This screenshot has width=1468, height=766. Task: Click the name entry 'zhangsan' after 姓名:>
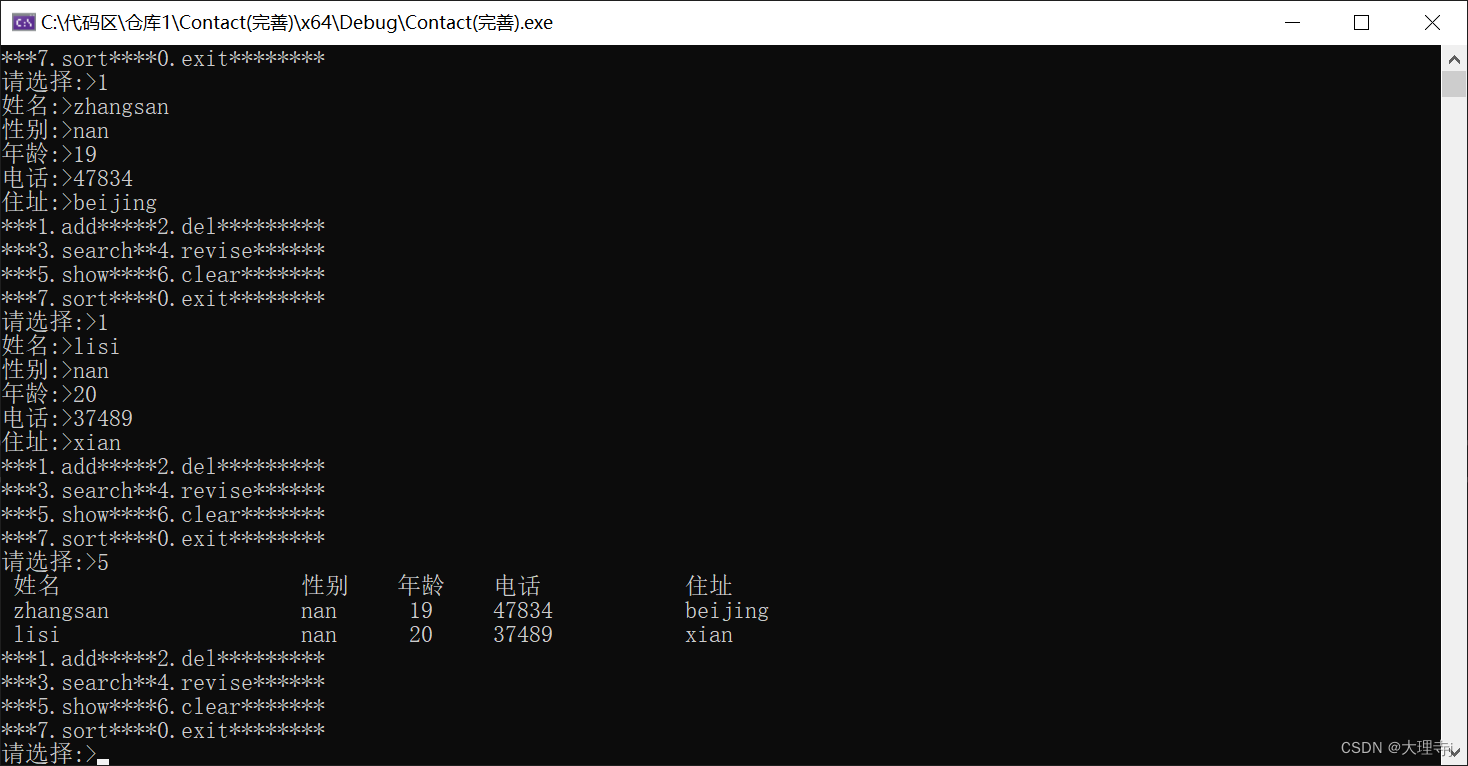pyautogui.click(x=121, y=107)
